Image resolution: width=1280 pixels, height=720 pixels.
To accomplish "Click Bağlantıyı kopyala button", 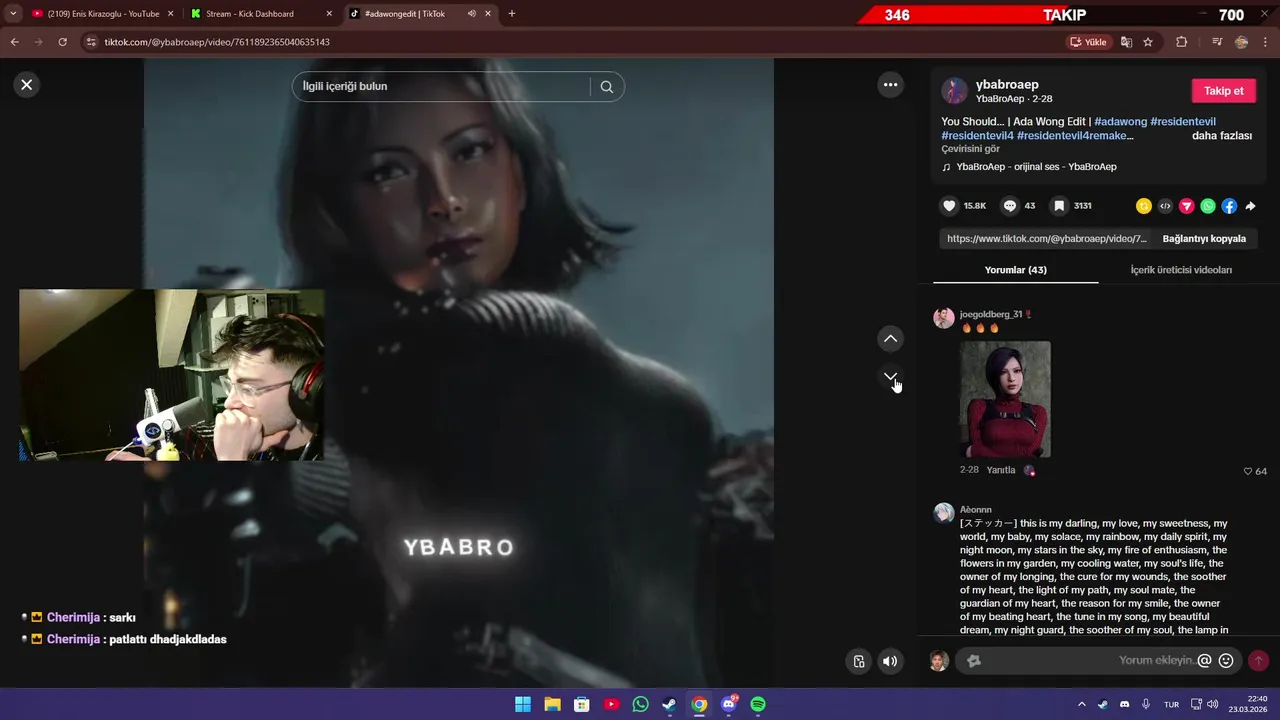I will pyautogui.click(x=1204, y=239).
